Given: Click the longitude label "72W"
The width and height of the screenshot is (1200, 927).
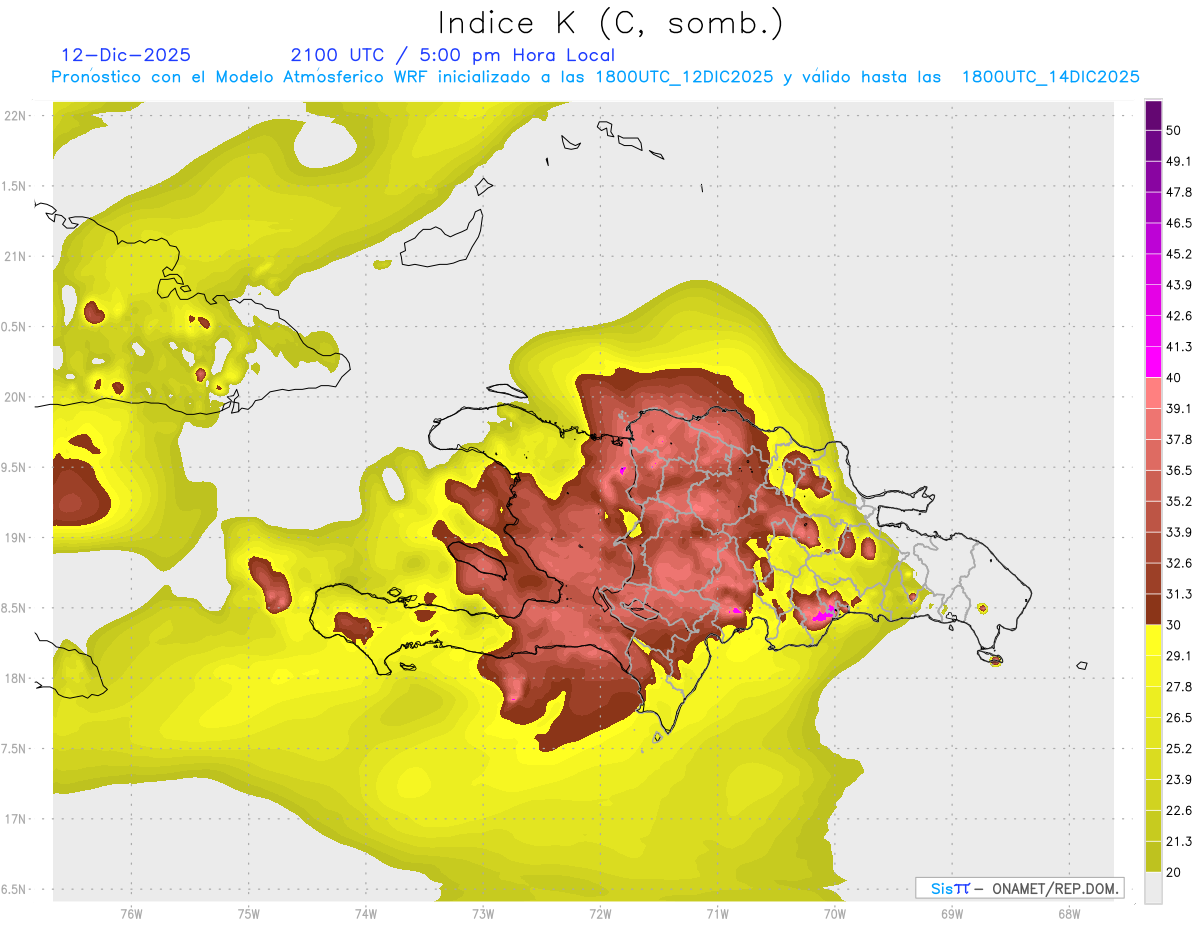Looking at the screenshot, I should pyautogui.click(x=600, y=914).
